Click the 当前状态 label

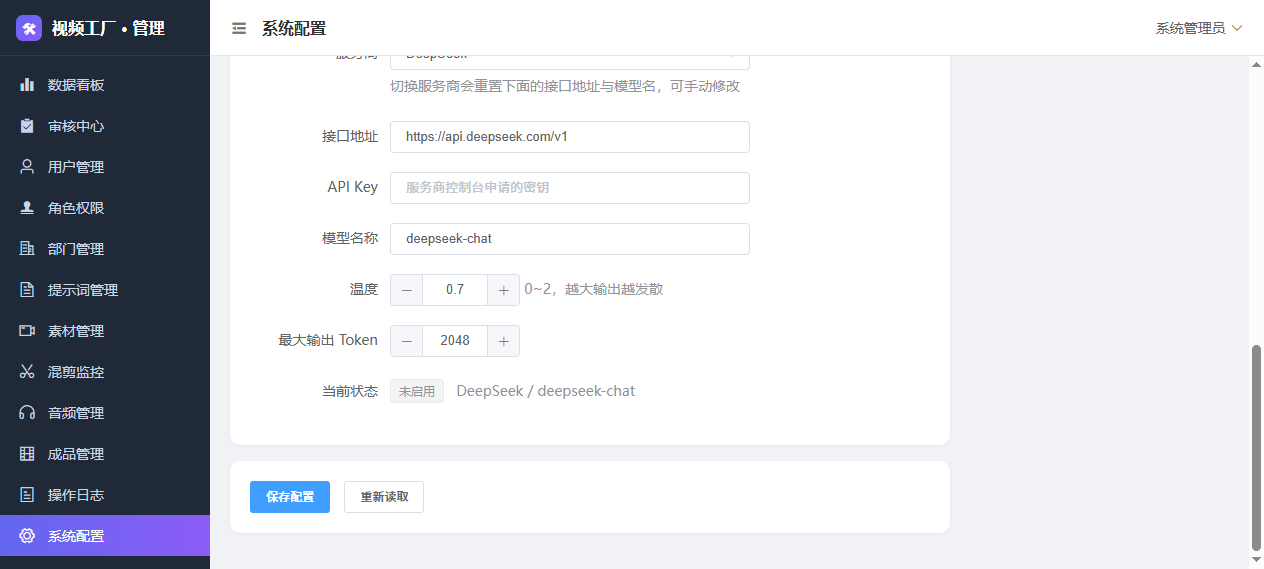pos(350,391)
